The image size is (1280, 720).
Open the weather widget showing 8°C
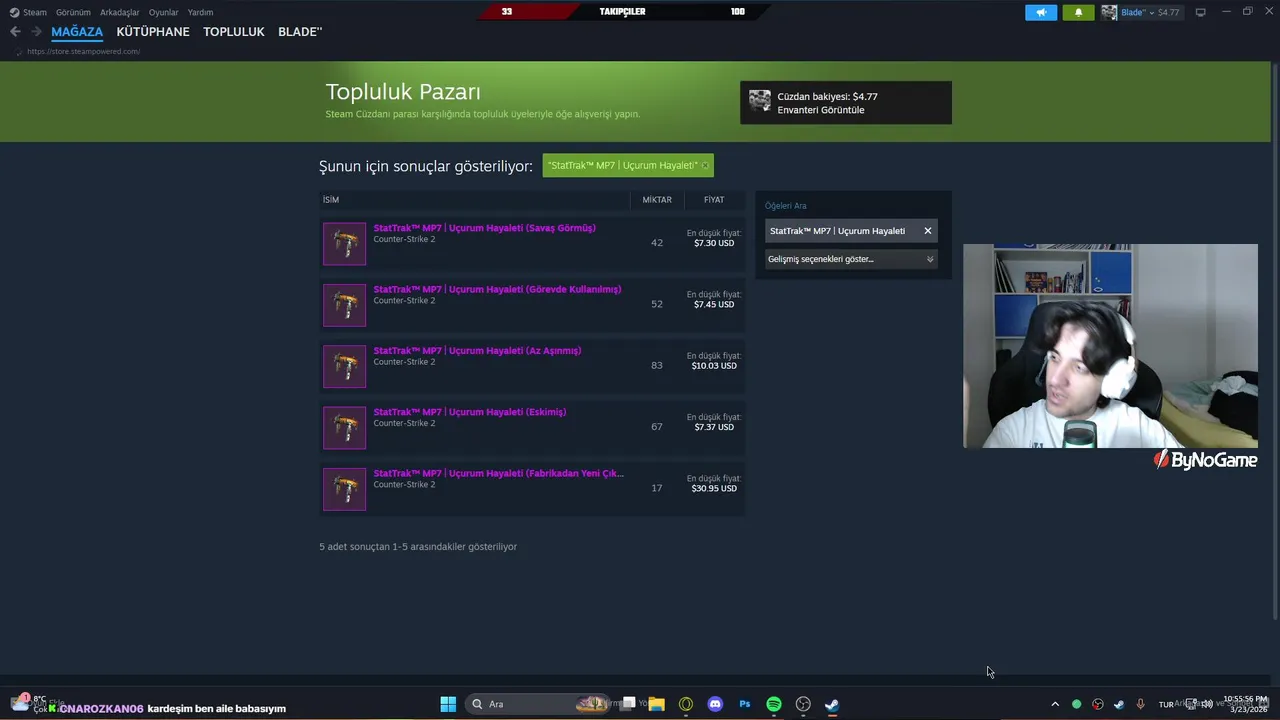pos(32,704)
